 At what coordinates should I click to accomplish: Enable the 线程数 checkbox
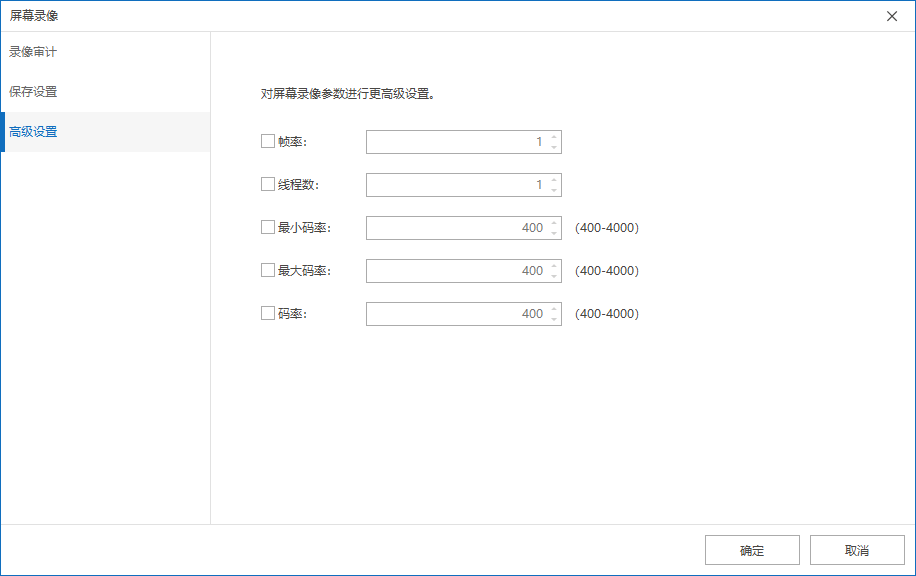coord(267,185)
